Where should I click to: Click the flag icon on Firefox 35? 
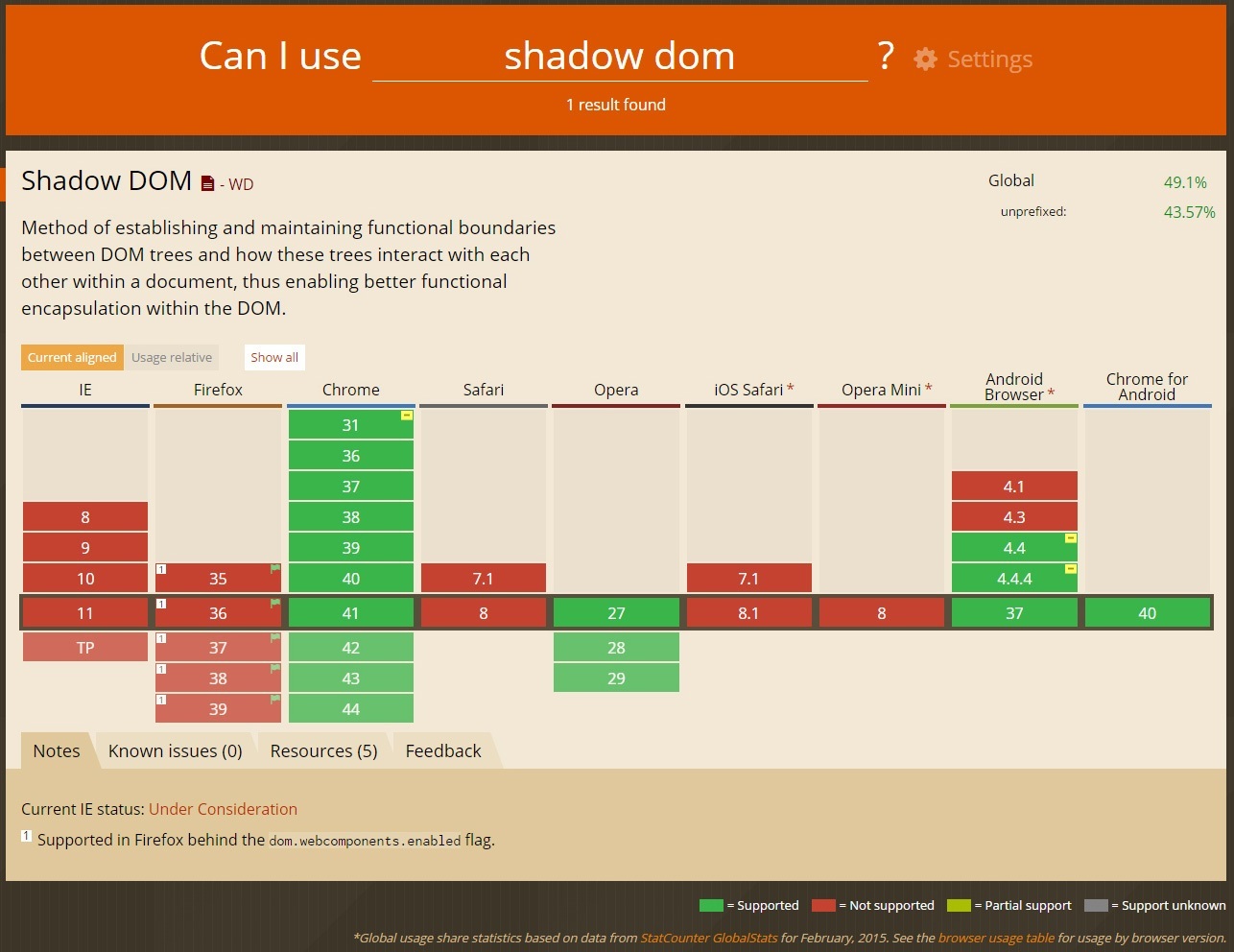point(275,569)
